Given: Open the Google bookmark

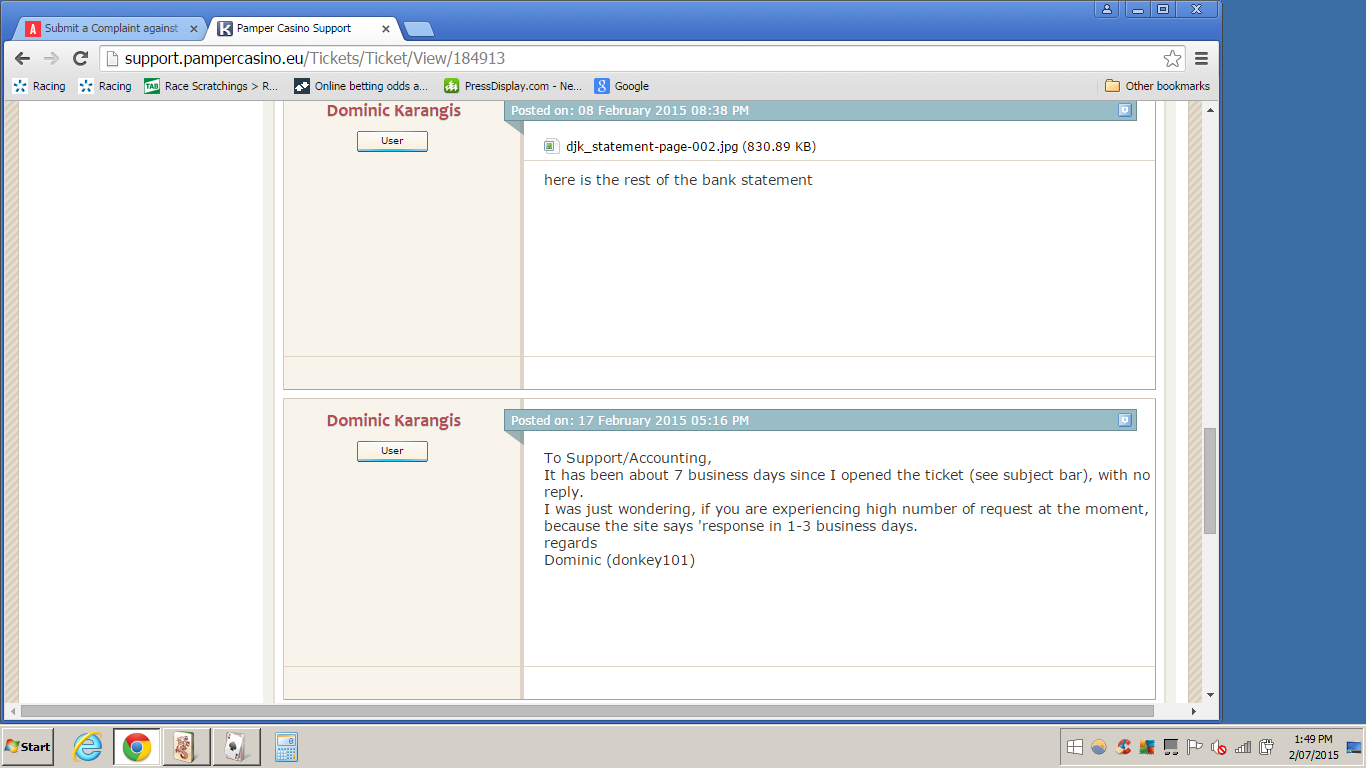Looking at the screenshot, I should pyautogui.click(x=622, y=86).
